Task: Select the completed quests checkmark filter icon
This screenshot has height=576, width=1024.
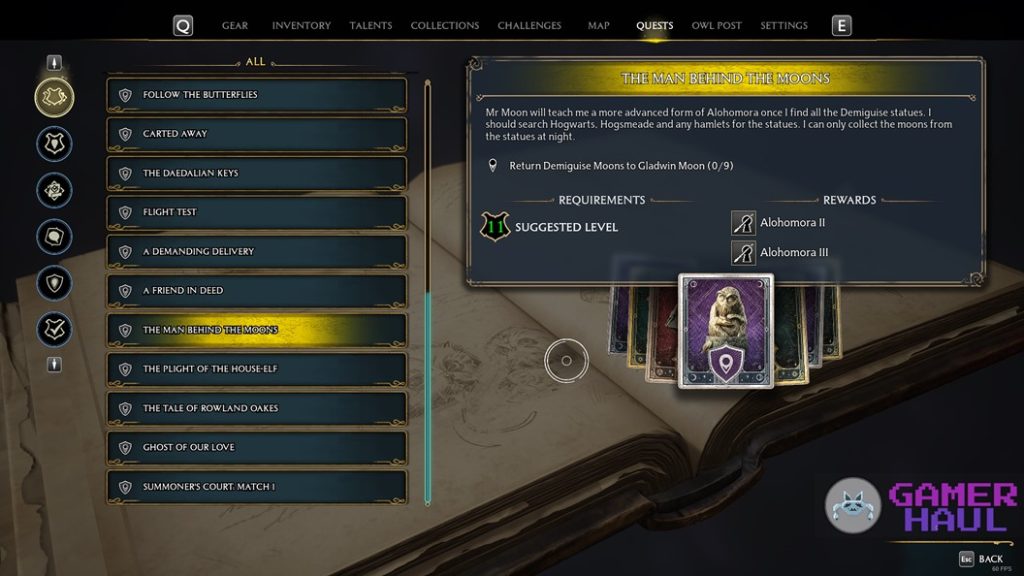Action: [x=54, y=329]
